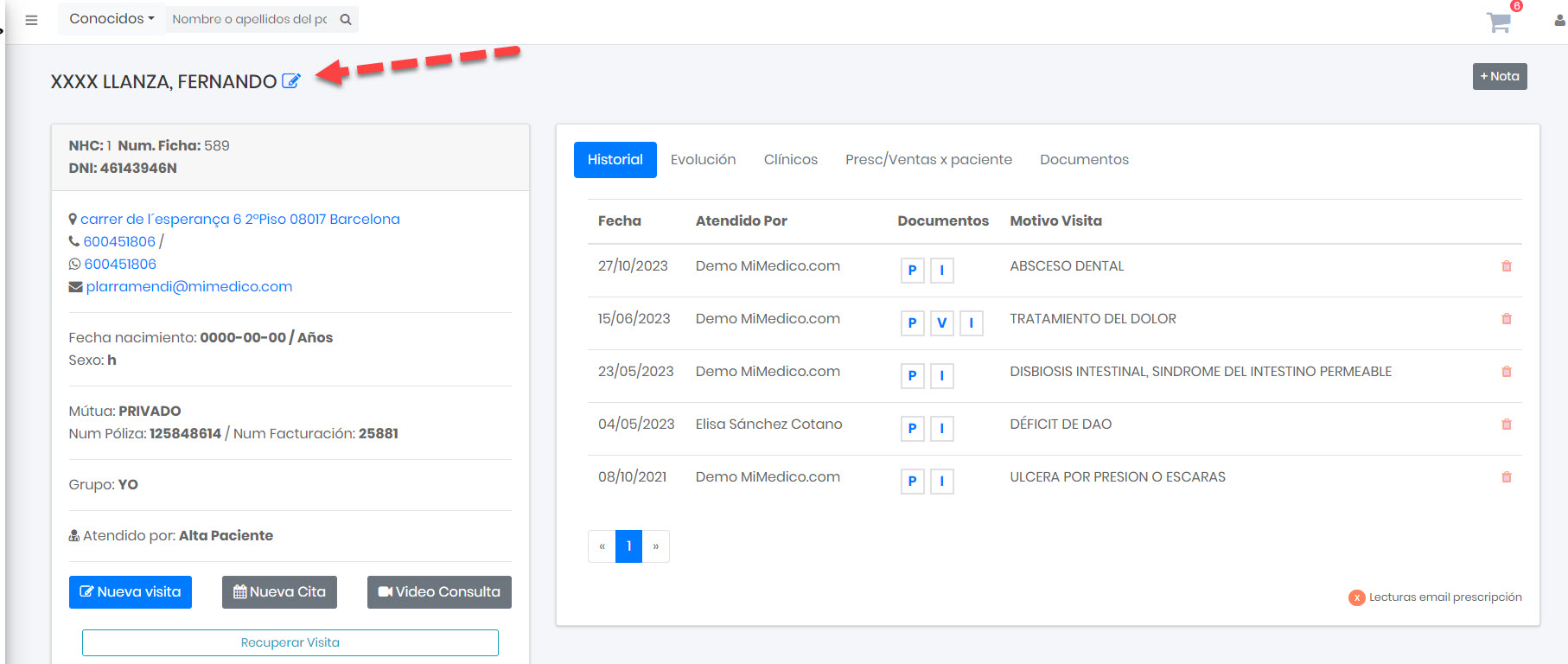
Task: Open the Documentos tab
Action: pos(1084,160)
